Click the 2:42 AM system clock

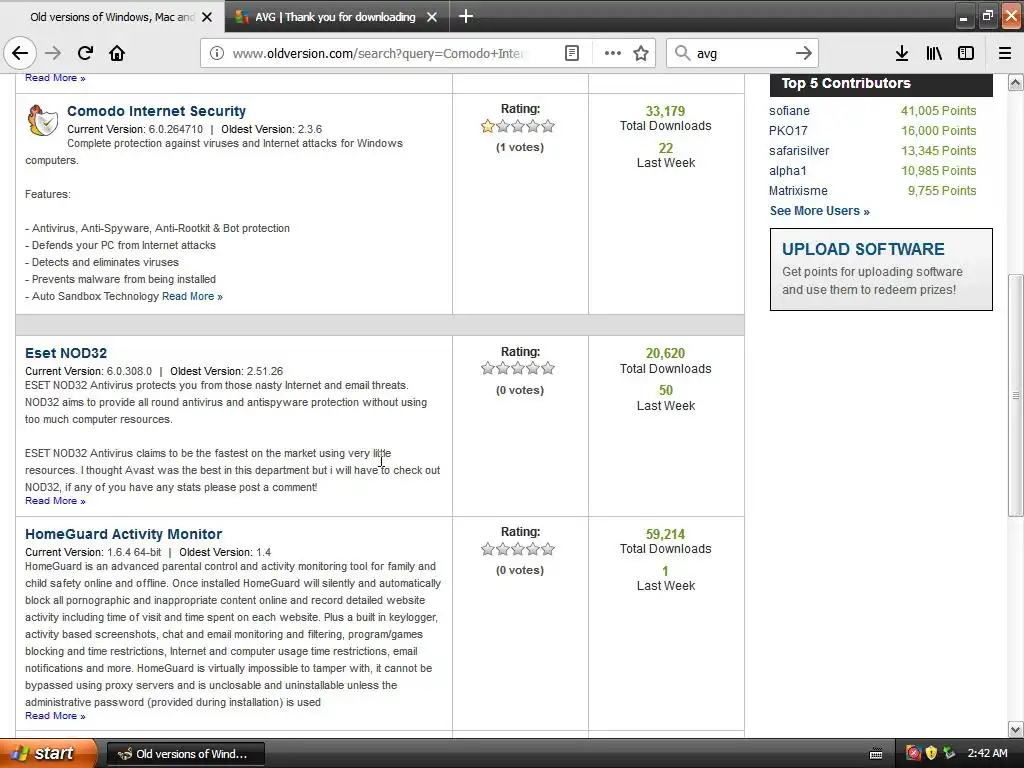[987, 754]
